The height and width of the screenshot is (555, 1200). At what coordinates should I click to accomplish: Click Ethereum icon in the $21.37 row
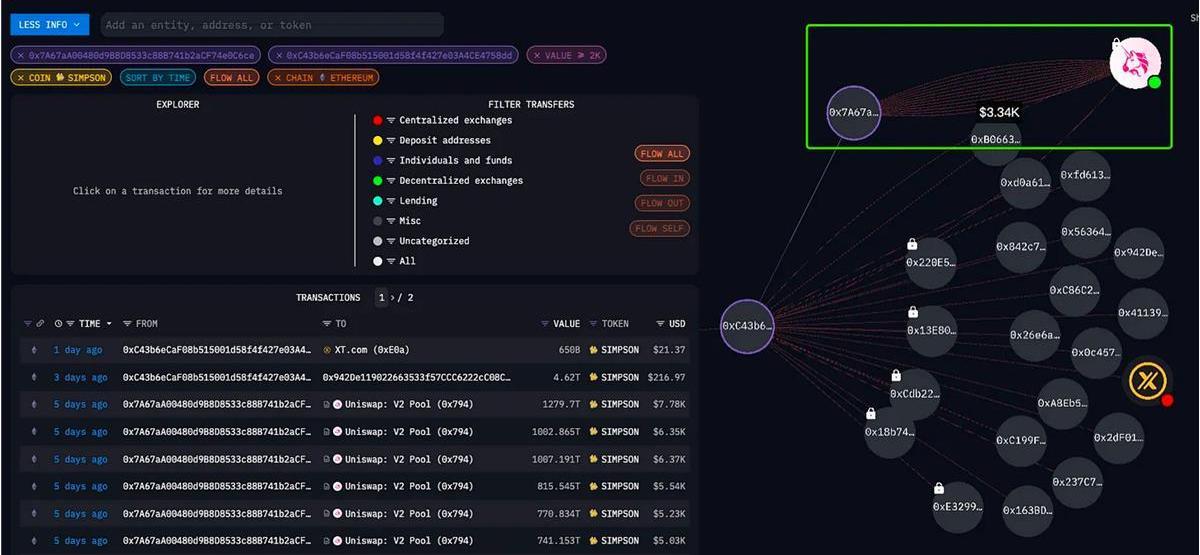click(34, 350)
